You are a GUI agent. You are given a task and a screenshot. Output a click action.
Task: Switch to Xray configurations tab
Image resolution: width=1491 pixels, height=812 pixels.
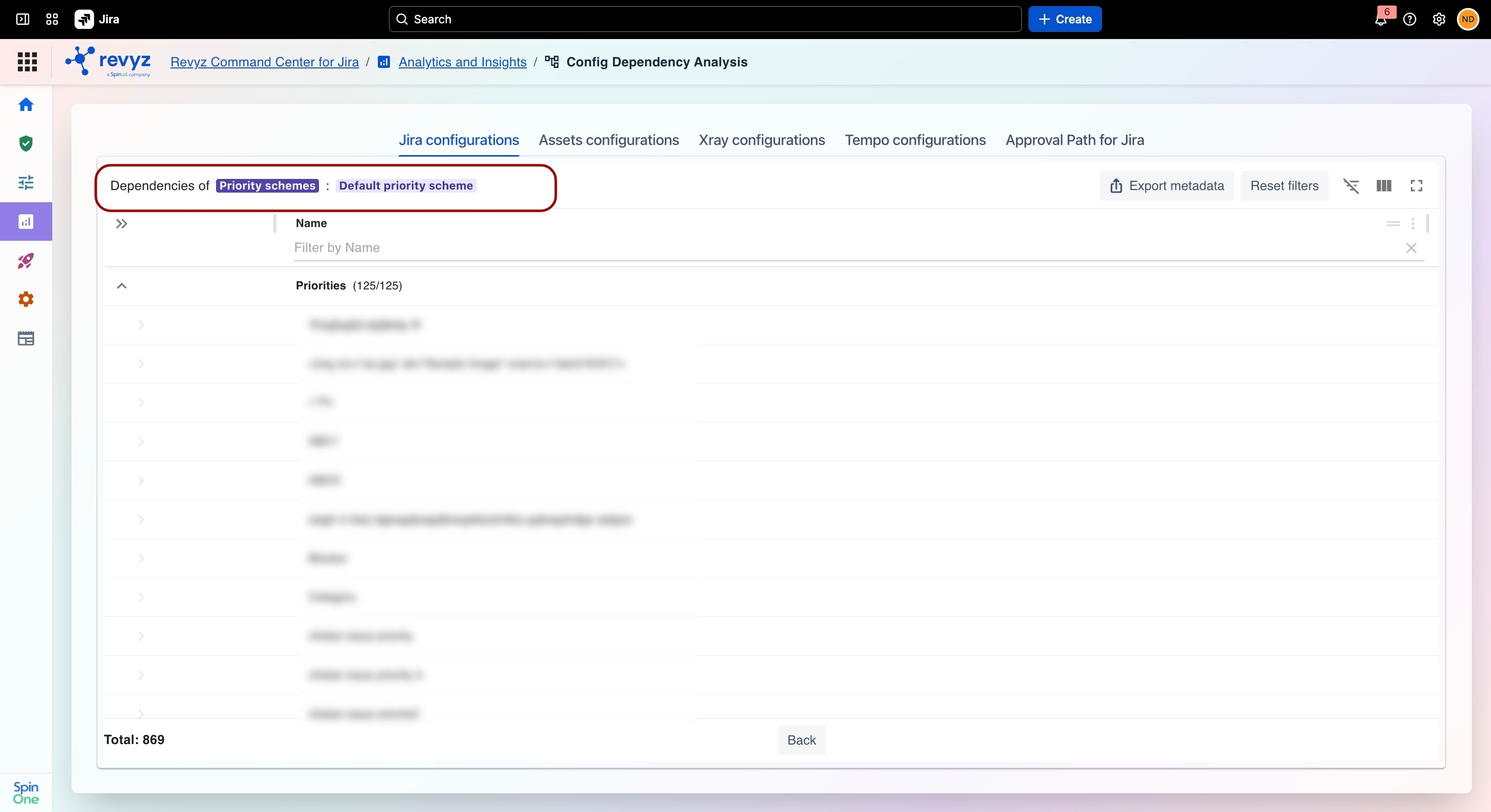(x=762, y=140)
